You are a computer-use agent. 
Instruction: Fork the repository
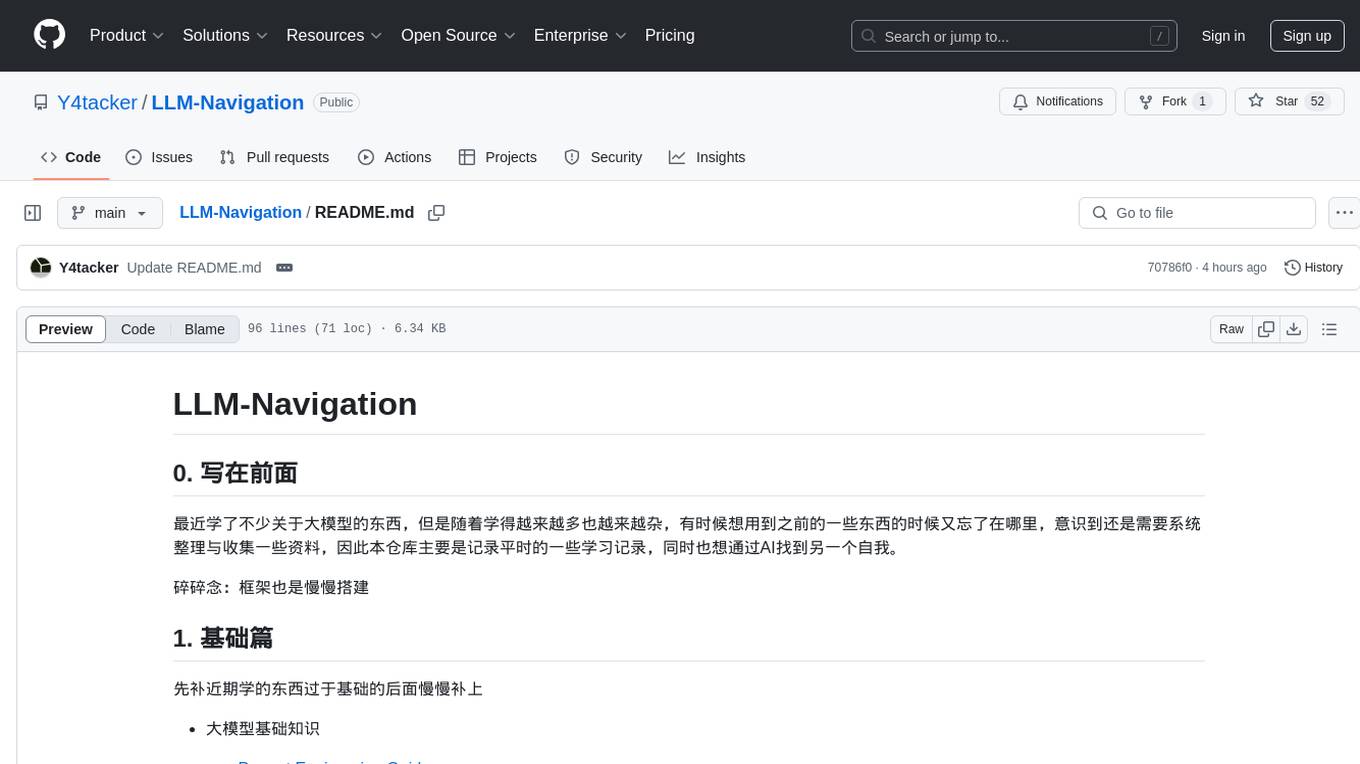click(x=1175, y=102)
